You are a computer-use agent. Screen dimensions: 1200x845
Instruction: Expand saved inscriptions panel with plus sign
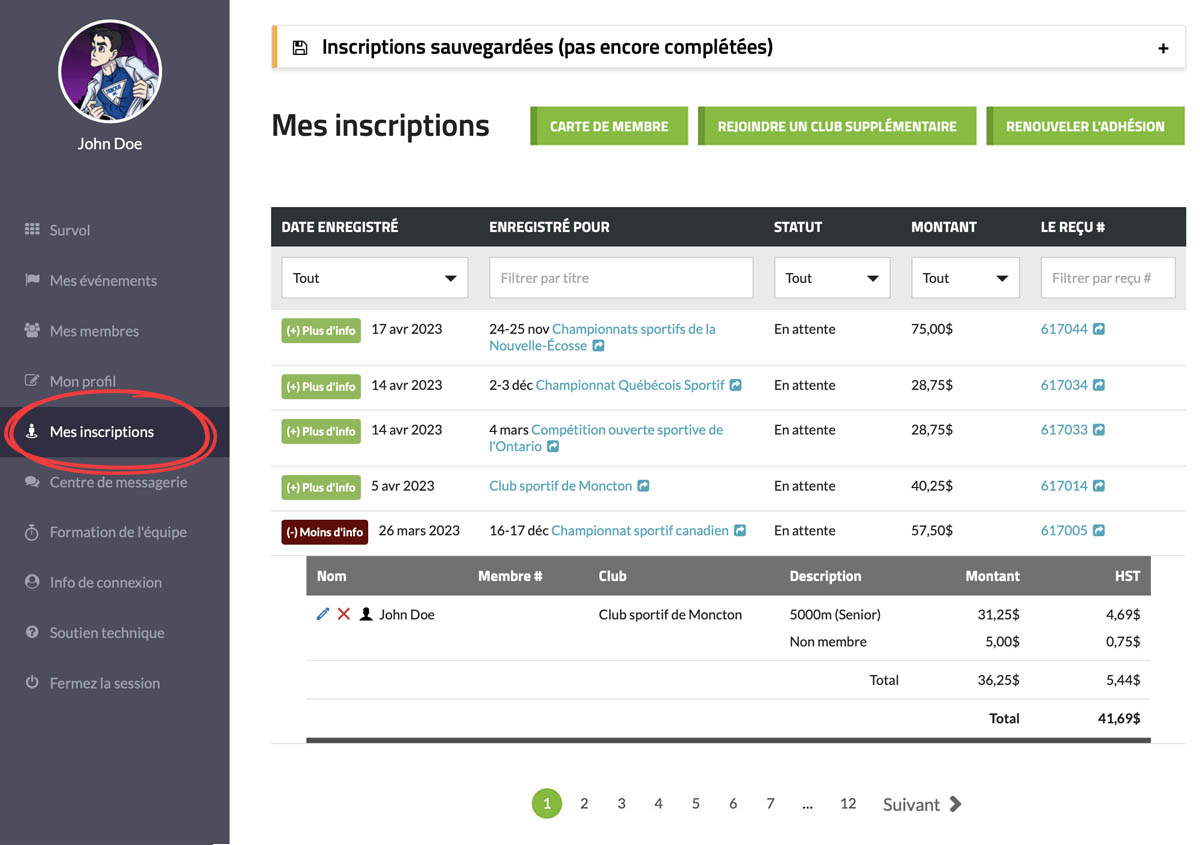[x=1163, y=48]
